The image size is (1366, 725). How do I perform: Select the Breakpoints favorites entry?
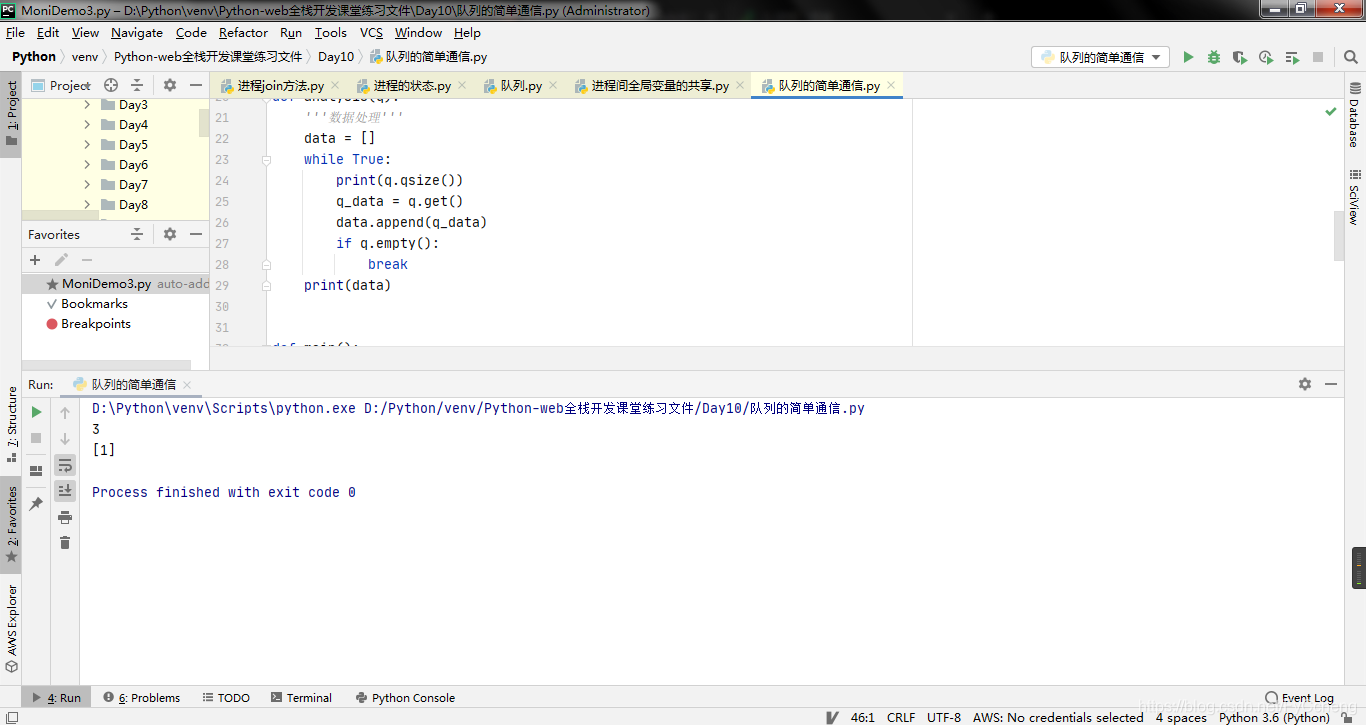95,324
